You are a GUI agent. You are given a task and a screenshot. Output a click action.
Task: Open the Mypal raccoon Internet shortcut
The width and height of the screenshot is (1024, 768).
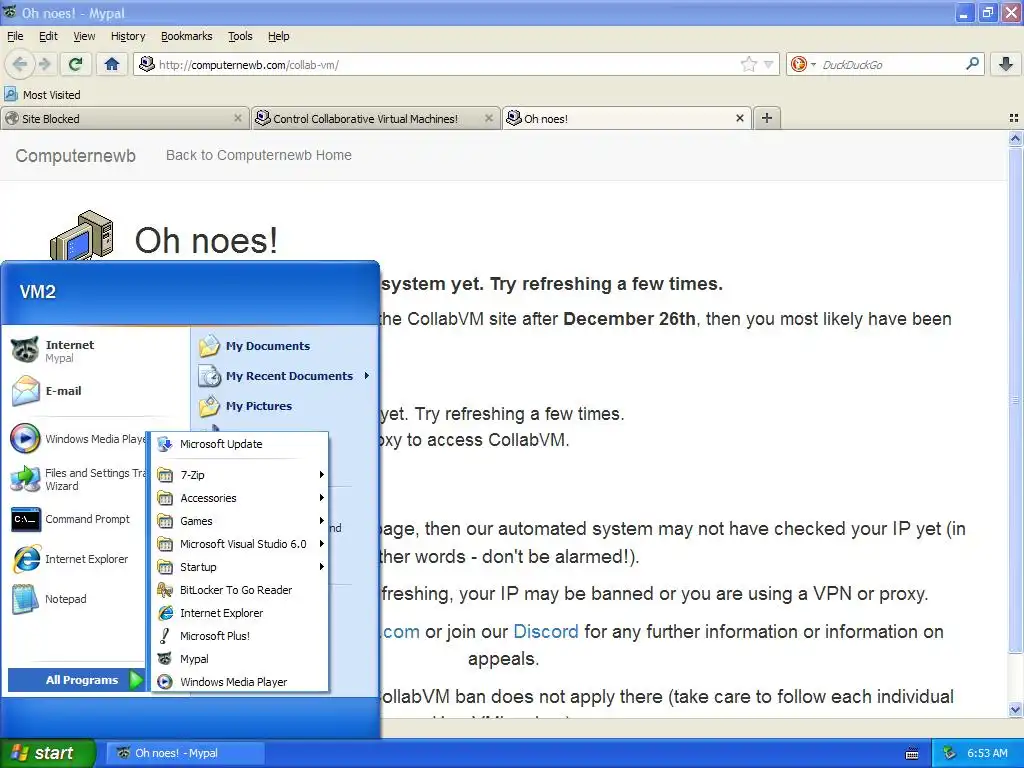(x=95, y=351)
